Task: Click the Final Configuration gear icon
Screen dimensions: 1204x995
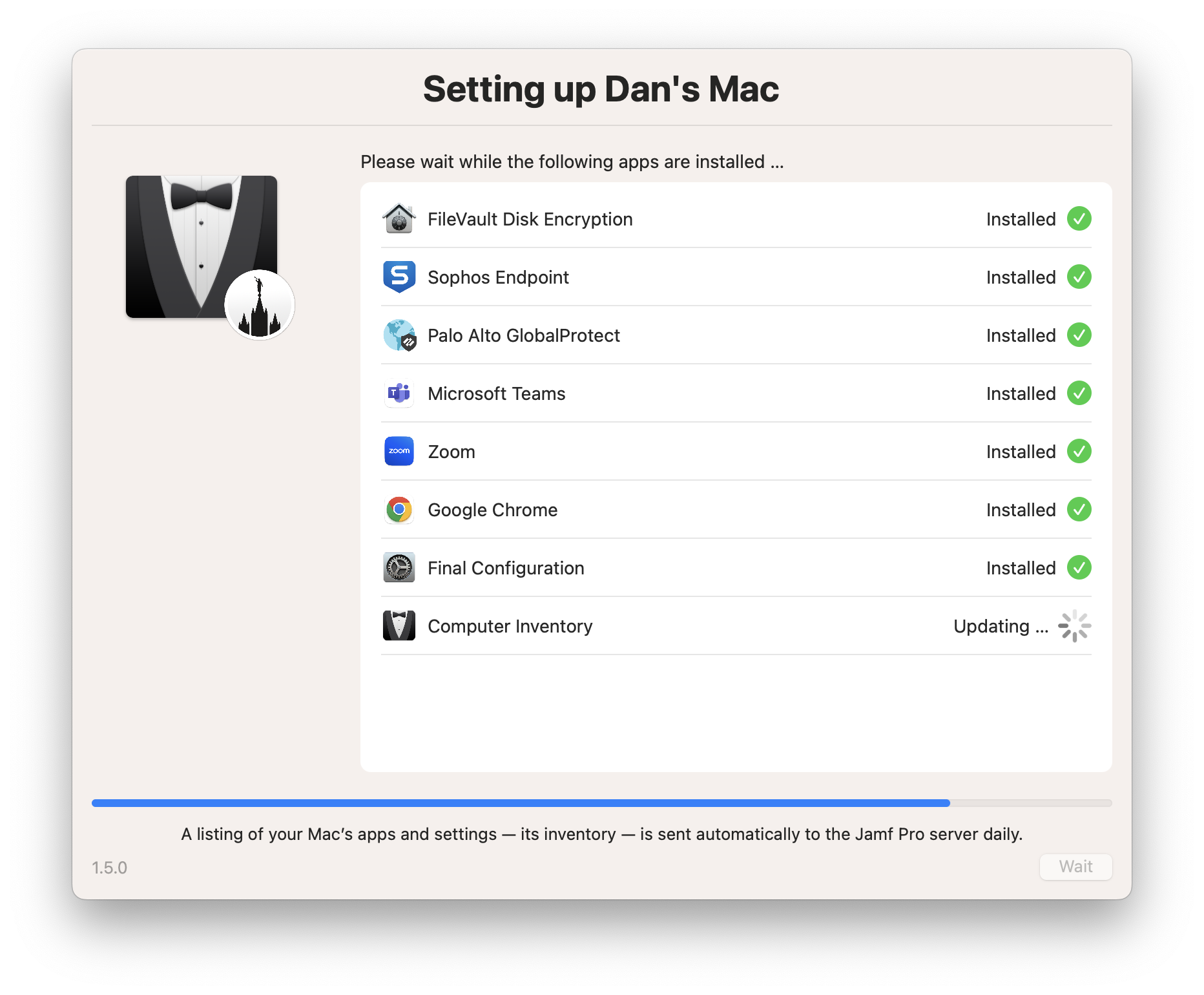Action: coord(399,568)
